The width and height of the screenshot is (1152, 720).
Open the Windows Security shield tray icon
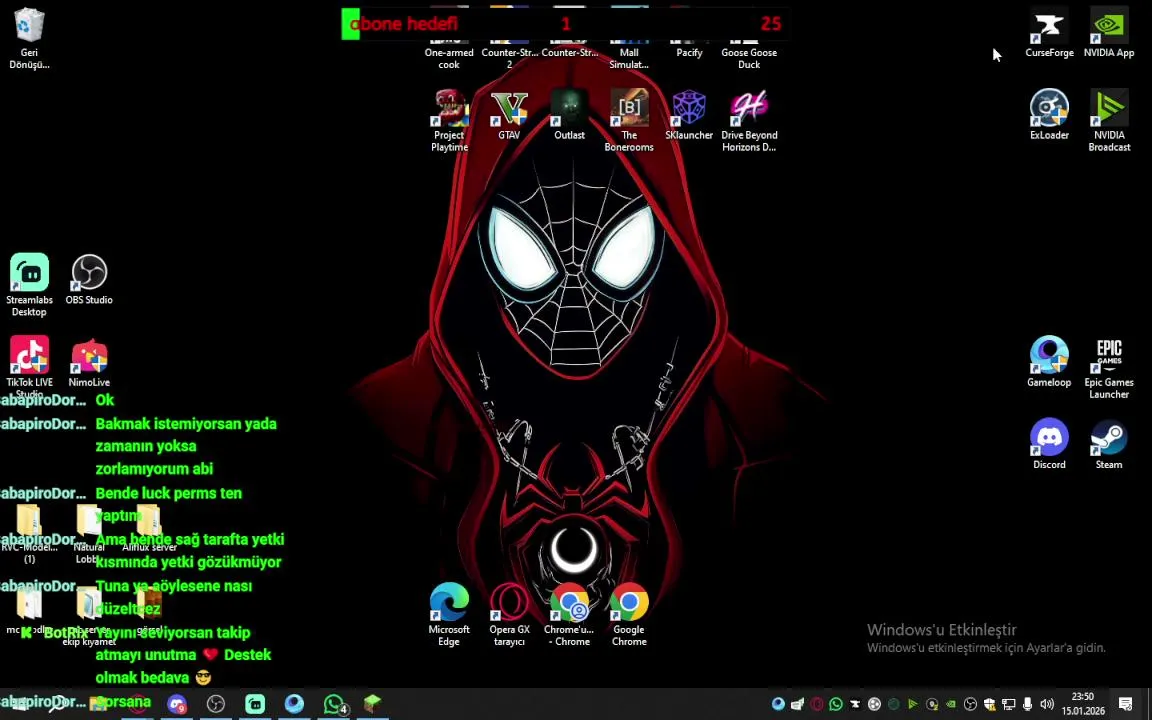[989, 704]
